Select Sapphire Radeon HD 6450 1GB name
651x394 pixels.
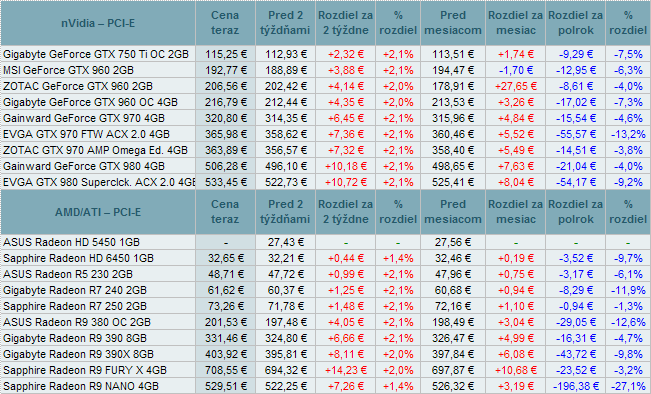[78, 259]
